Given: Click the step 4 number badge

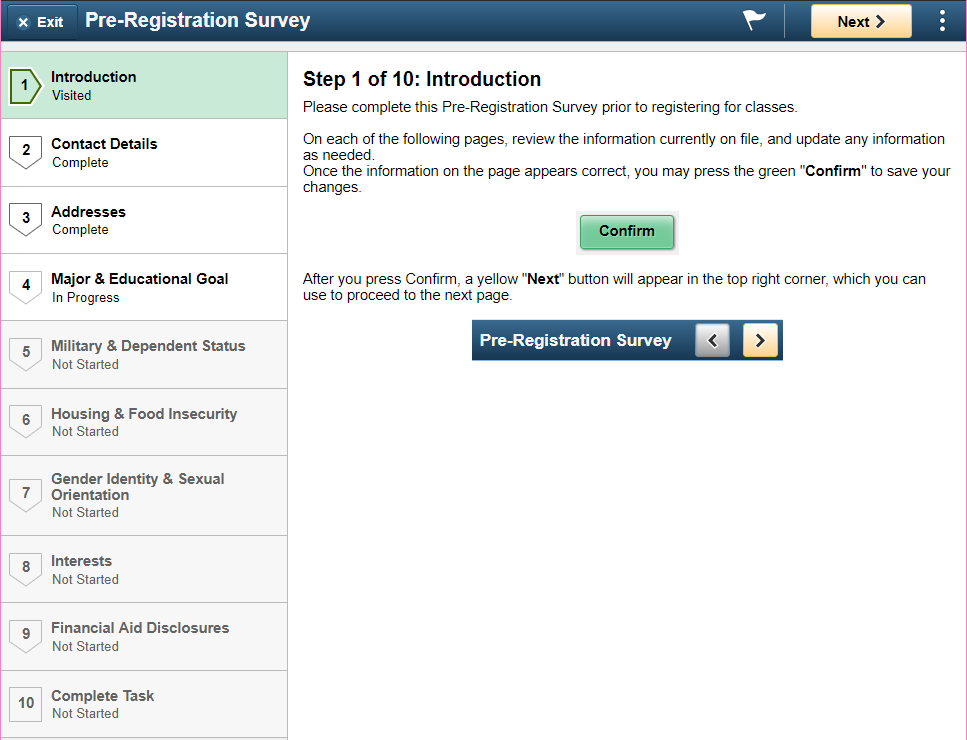Looking at the screenshot, I should coord(25,287).
